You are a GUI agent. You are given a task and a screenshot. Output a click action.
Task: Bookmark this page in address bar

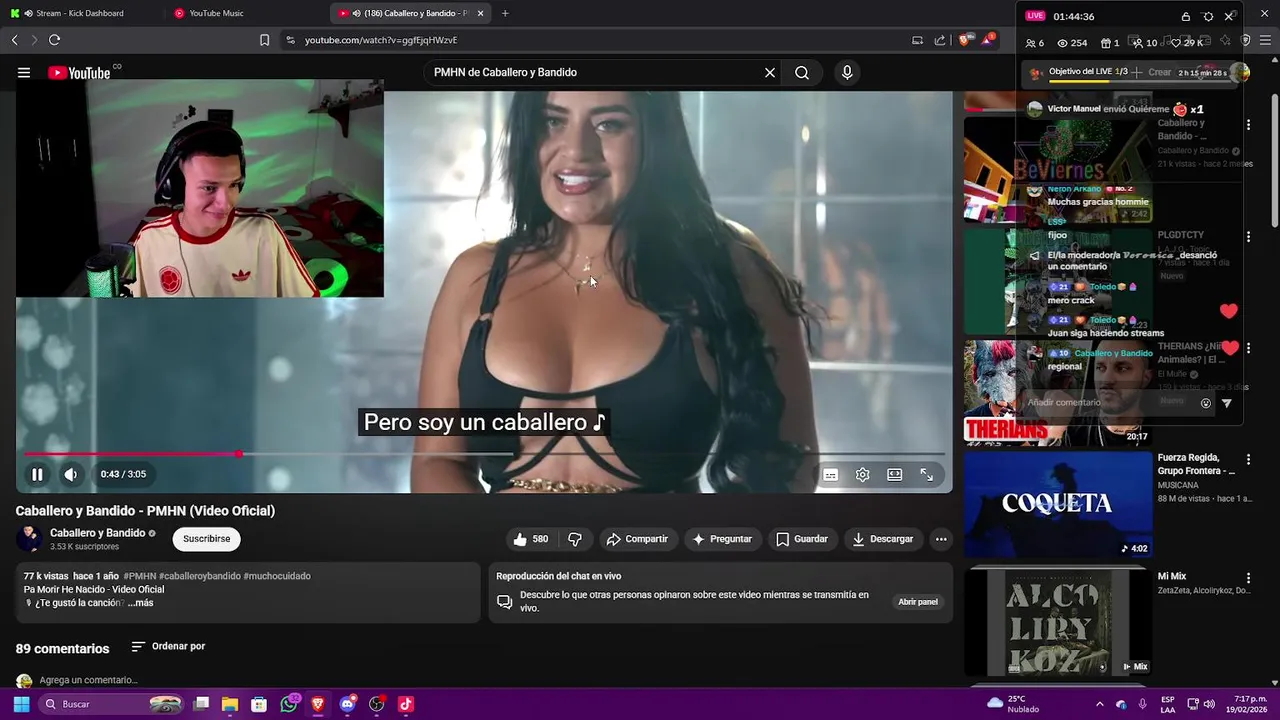coord(264,40)
